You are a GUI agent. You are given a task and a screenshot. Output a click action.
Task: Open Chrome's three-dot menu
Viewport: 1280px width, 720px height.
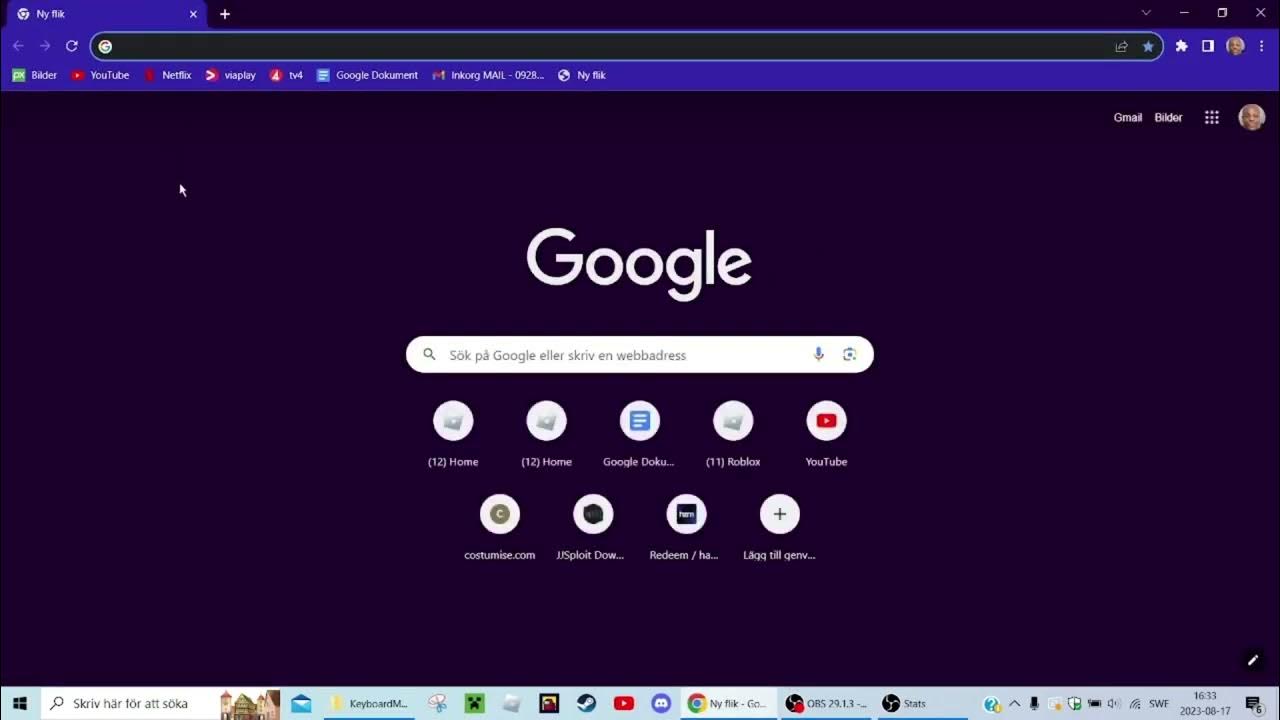[x=1262, y=46]
